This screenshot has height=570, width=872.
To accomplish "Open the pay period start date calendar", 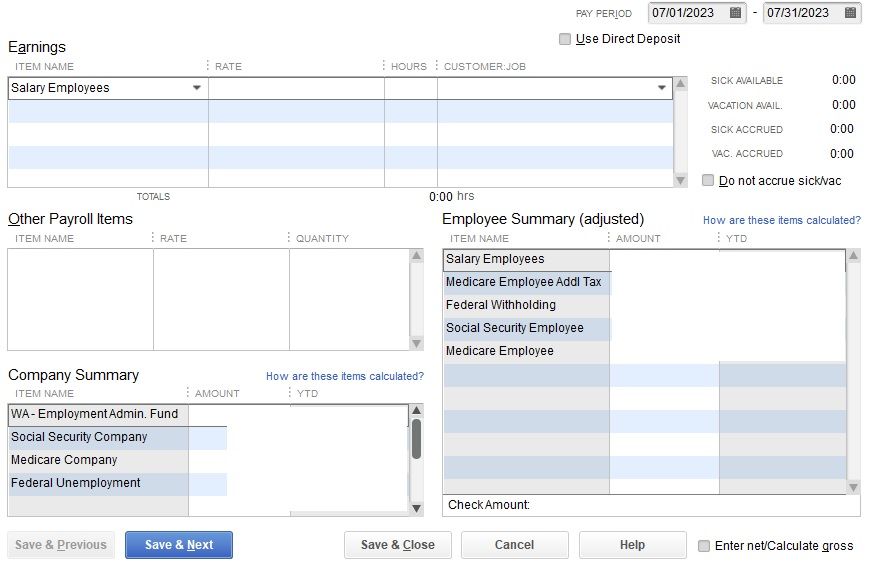I will pyautogui.click(x=736, y=13).
